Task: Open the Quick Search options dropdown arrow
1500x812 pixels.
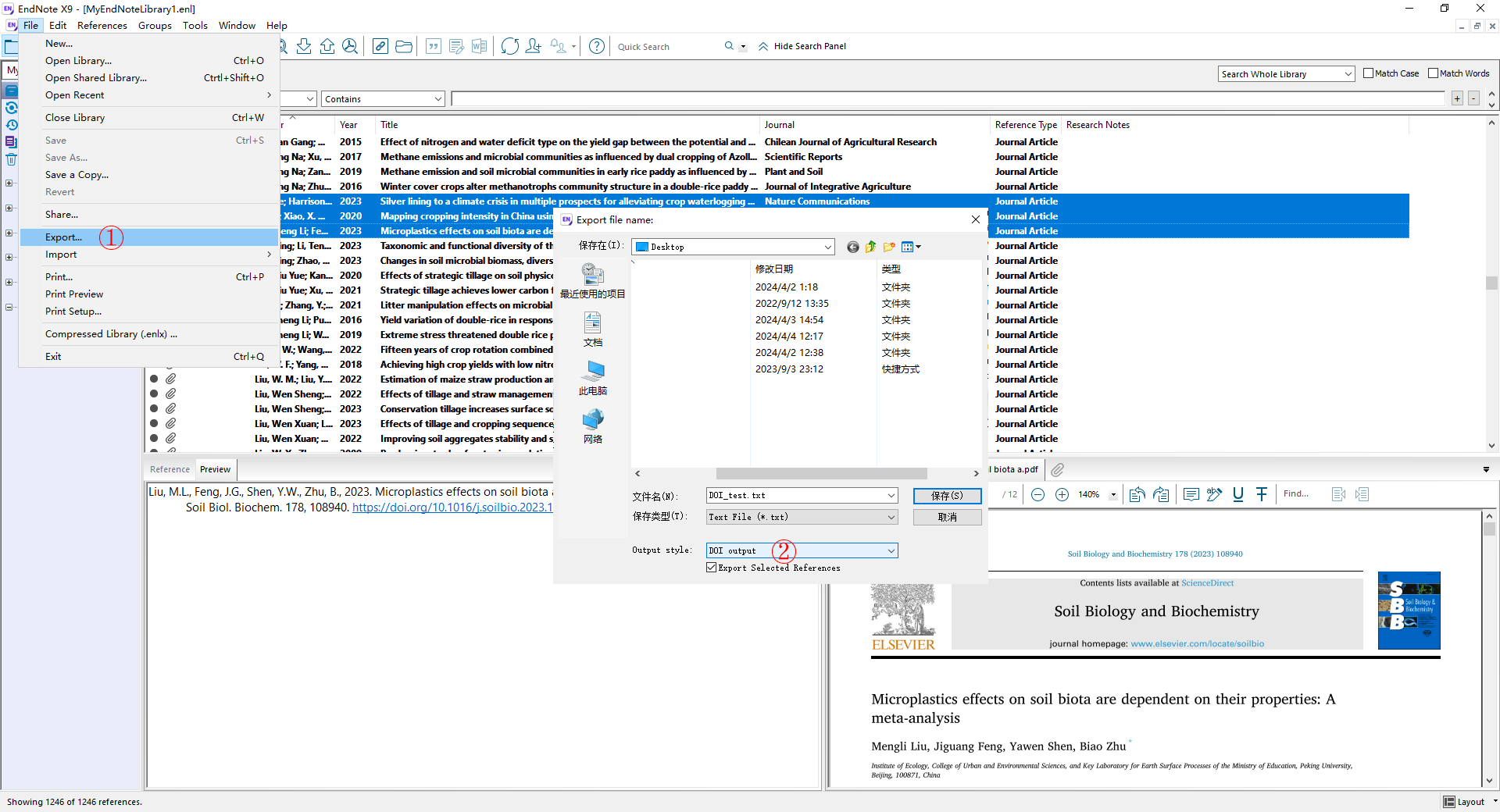Action: (x=743, y=47)
